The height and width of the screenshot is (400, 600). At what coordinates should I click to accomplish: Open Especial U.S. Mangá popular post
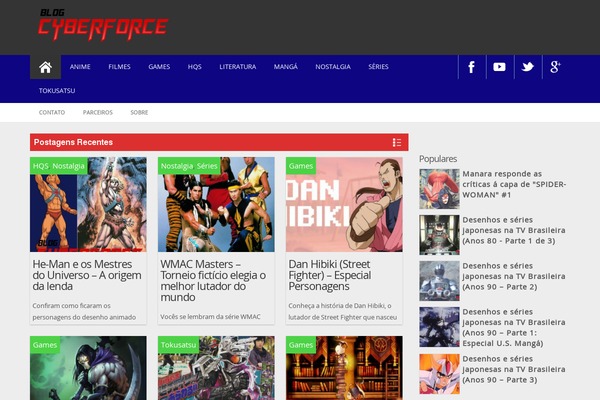point(514,327)
